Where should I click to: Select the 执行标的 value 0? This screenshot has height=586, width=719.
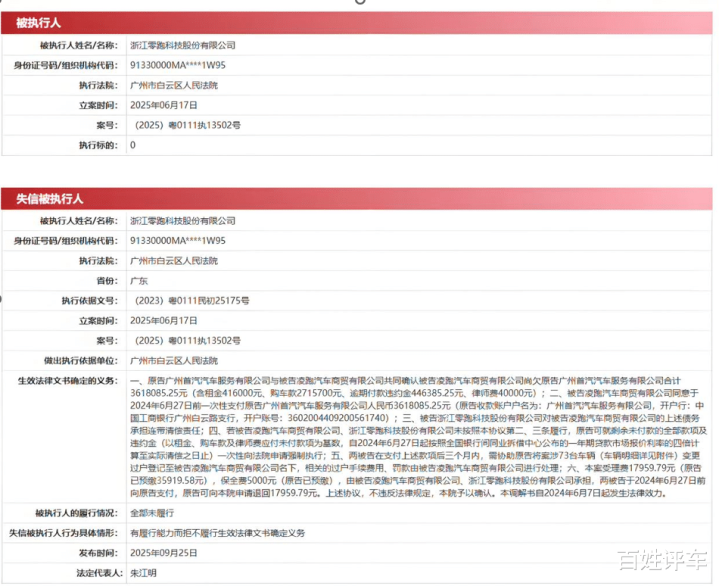tap(133, 145)
